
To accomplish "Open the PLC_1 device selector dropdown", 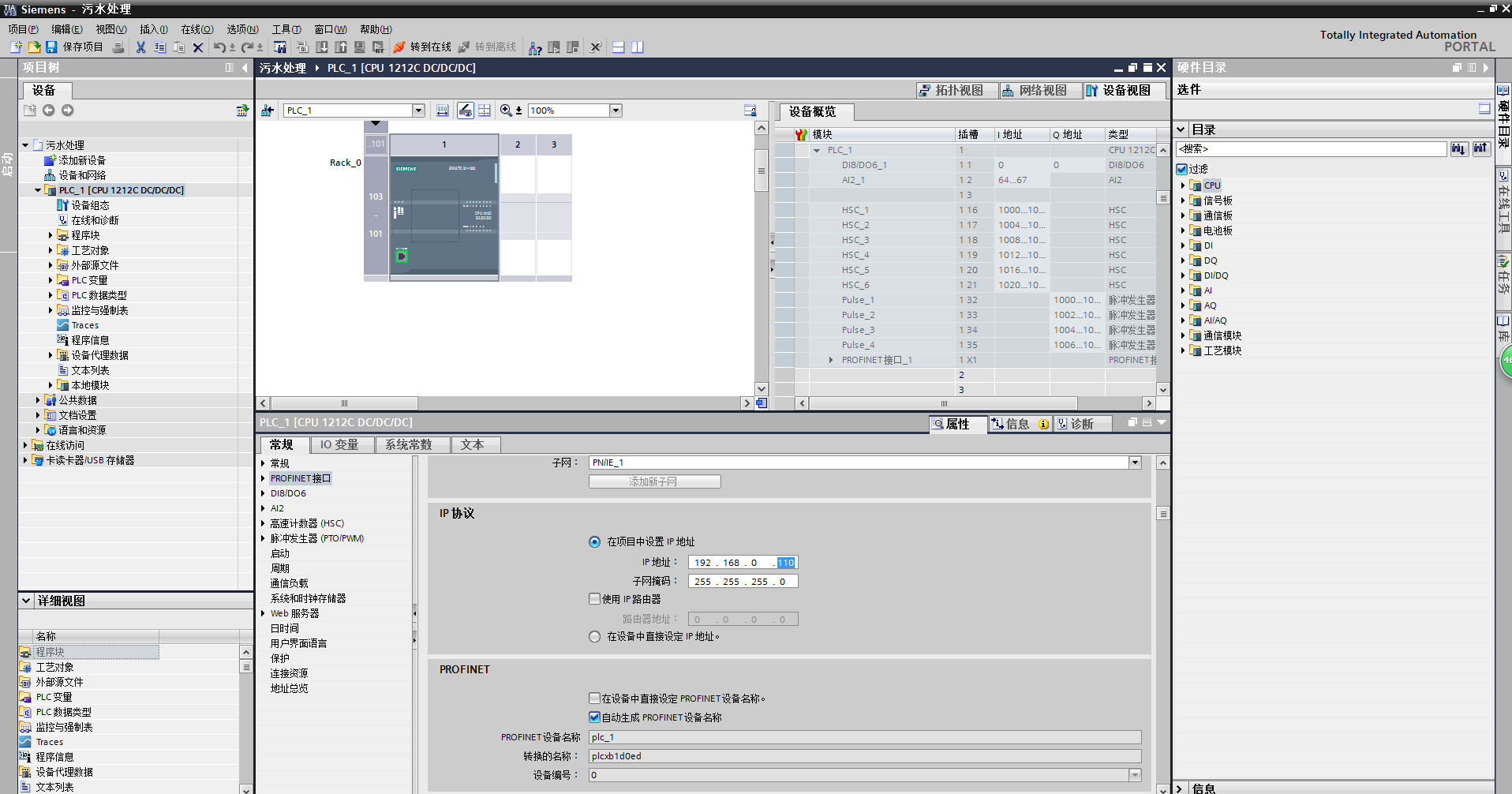I will click(x=419, y=110).
